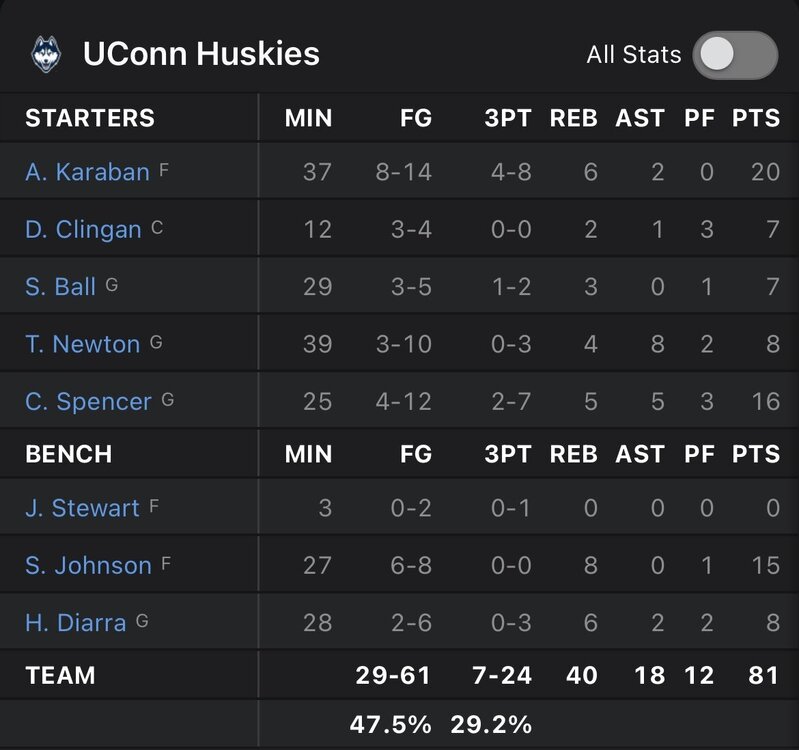Click the bench 3PT column header
Screen dimensions: 799x750
pyautogui.click(x=507, y=454)
